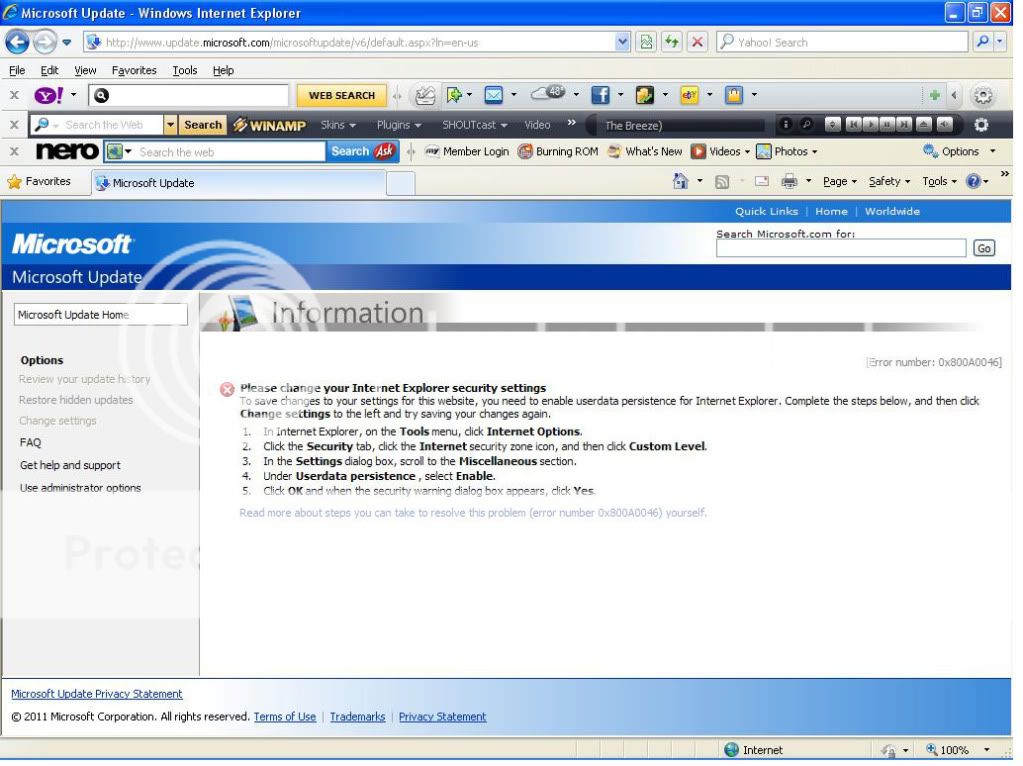The image size is (1023, 766).
Task: Click the Nero logo
Action: (x=67, y=151)
